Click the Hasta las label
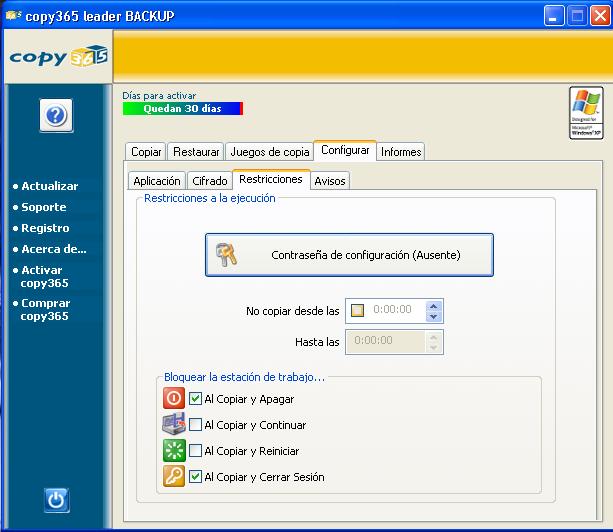The width and height of the screenshot is (613, 532). [x=317, y=342]
